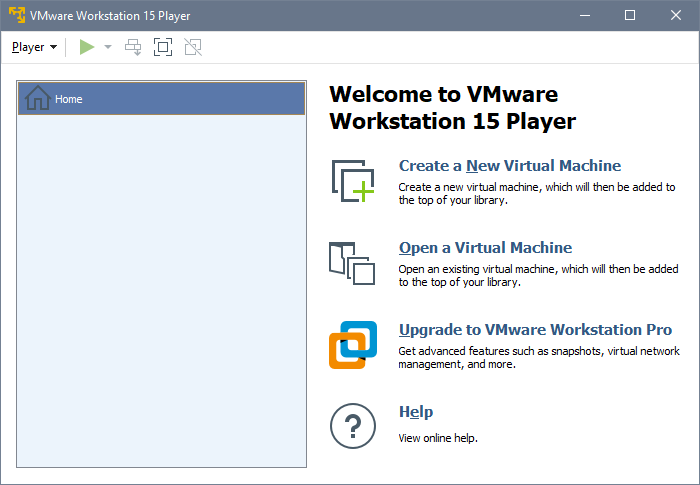Expand the power options dropdown arrow
The image size is (700, 485).
point(108,47)
